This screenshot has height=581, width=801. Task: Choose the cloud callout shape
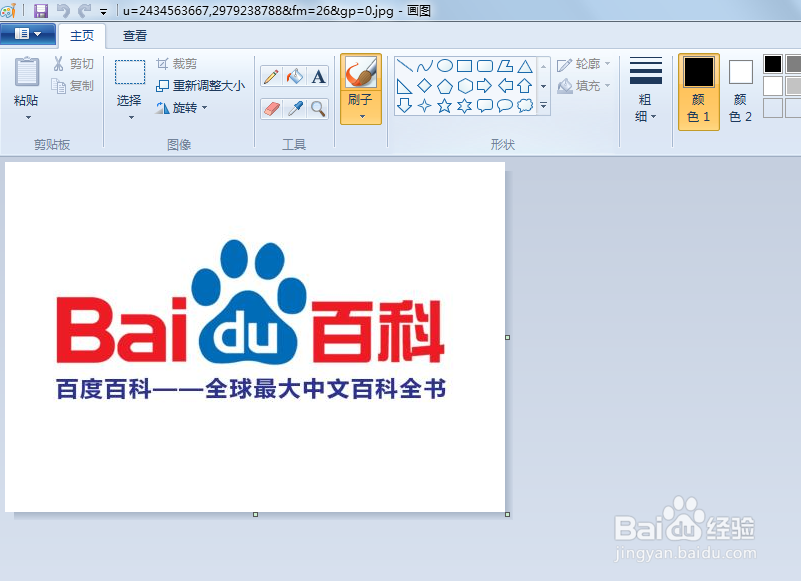[525, 106]
